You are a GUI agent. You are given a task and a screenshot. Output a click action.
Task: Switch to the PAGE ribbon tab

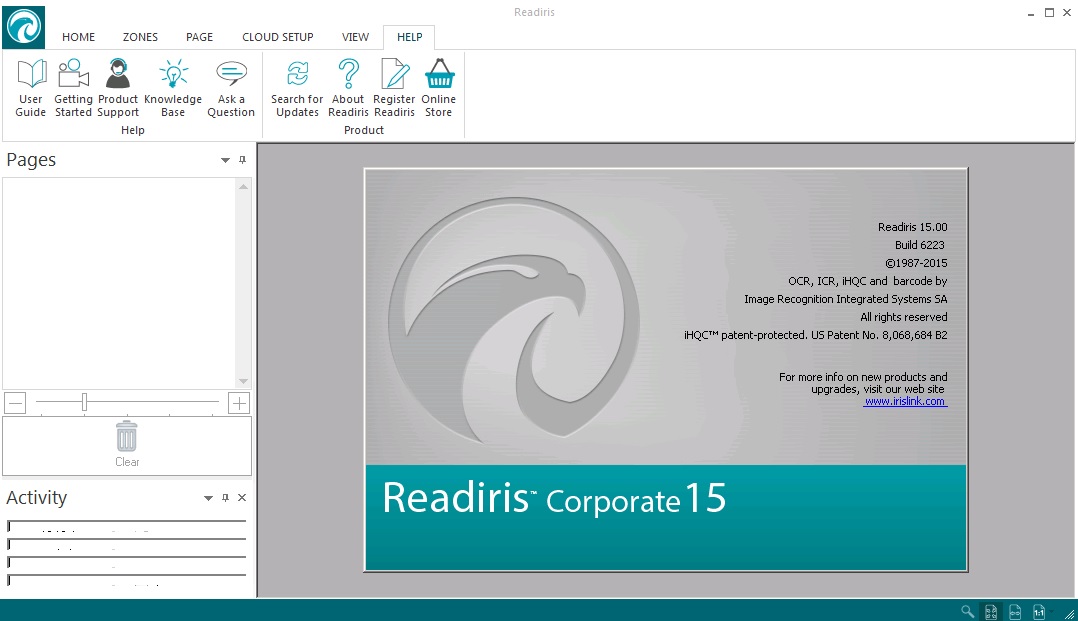coord(199,37)
